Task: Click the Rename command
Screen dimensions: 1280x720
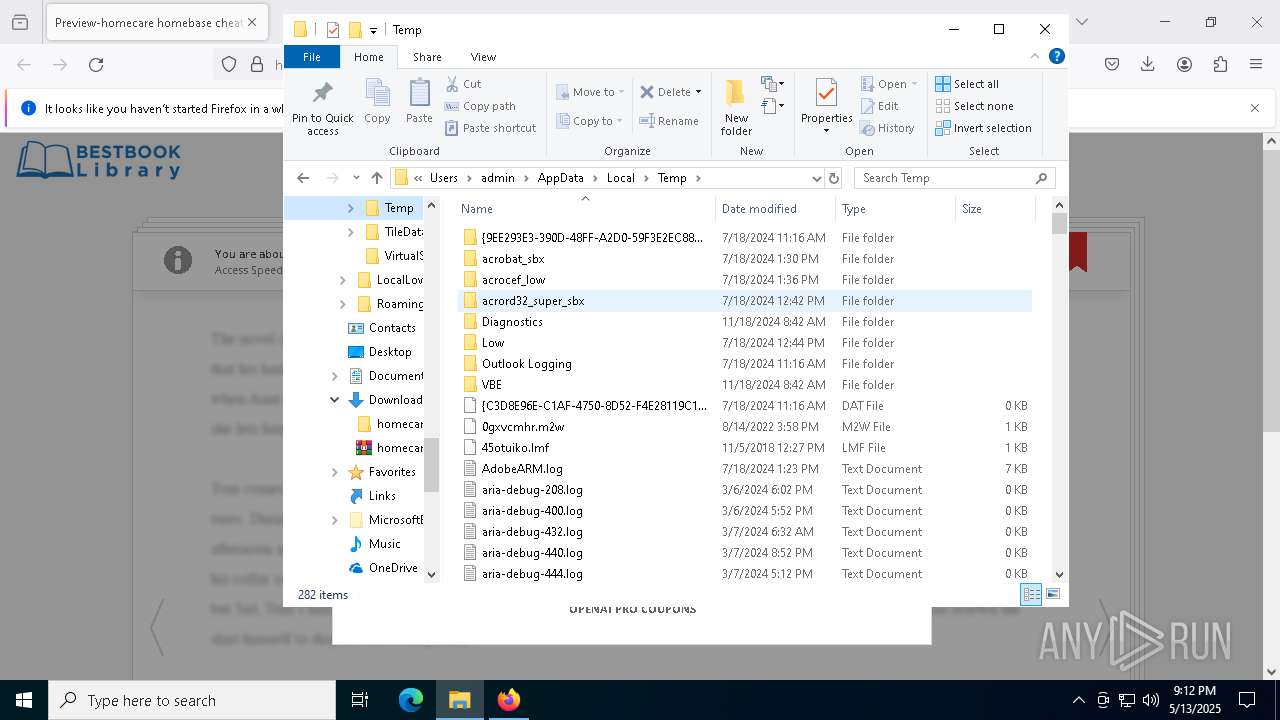Action: 669,121
